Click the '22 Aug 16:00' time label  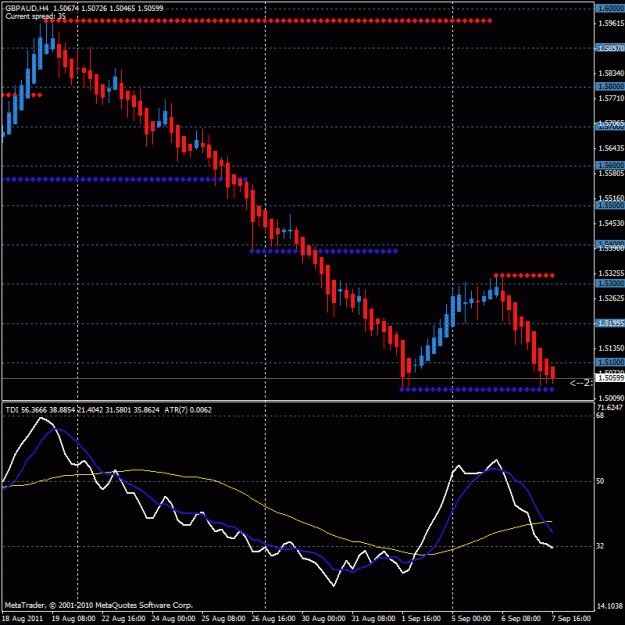click(x=124, y=619)
